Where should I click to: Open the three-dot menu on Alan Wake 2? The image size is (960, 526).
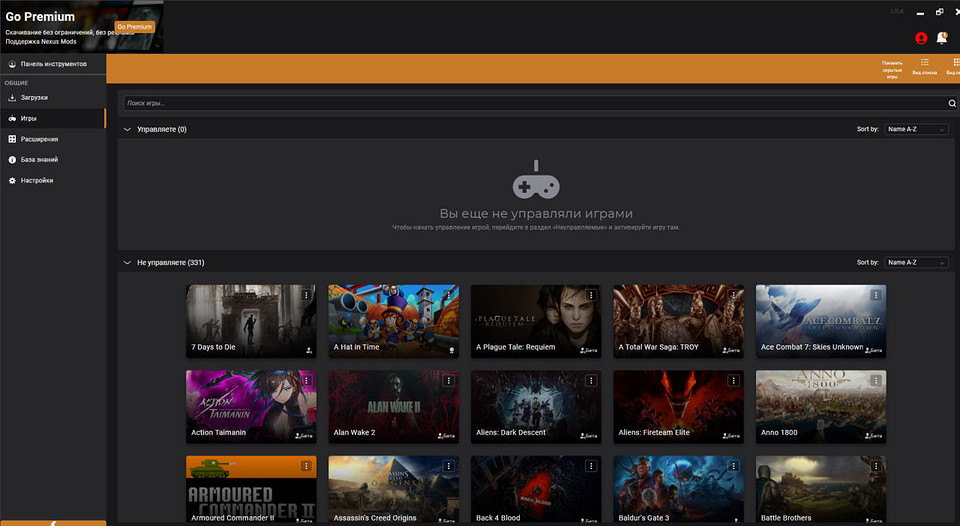pyautogui.click(x=448, y=381)
